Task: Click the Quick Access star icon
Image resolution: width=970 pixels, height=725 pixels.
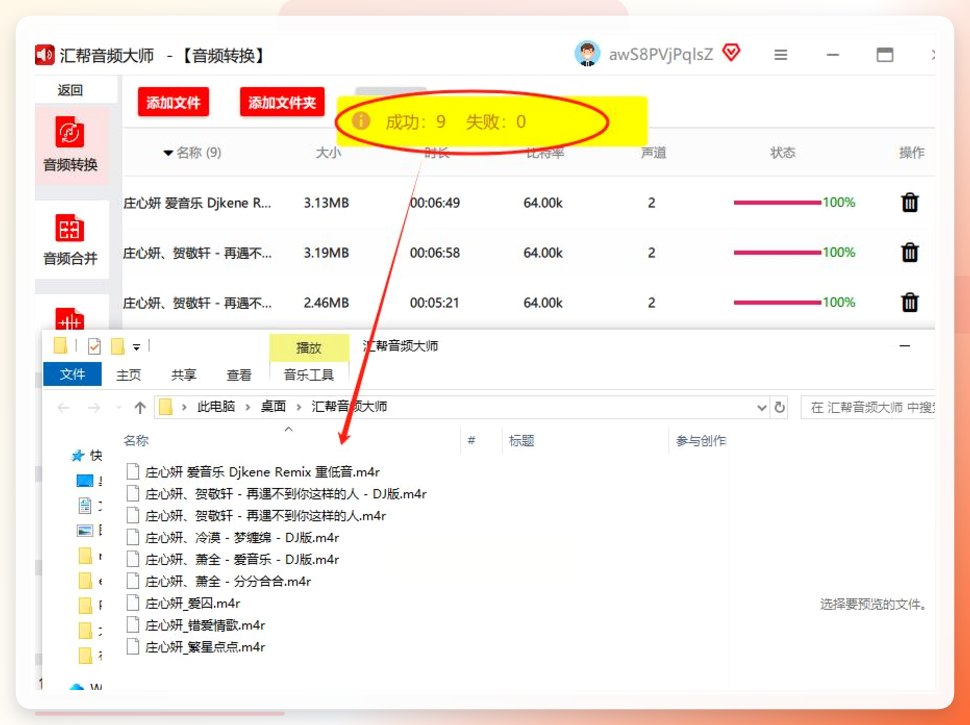Action: (x=77, y=456)
